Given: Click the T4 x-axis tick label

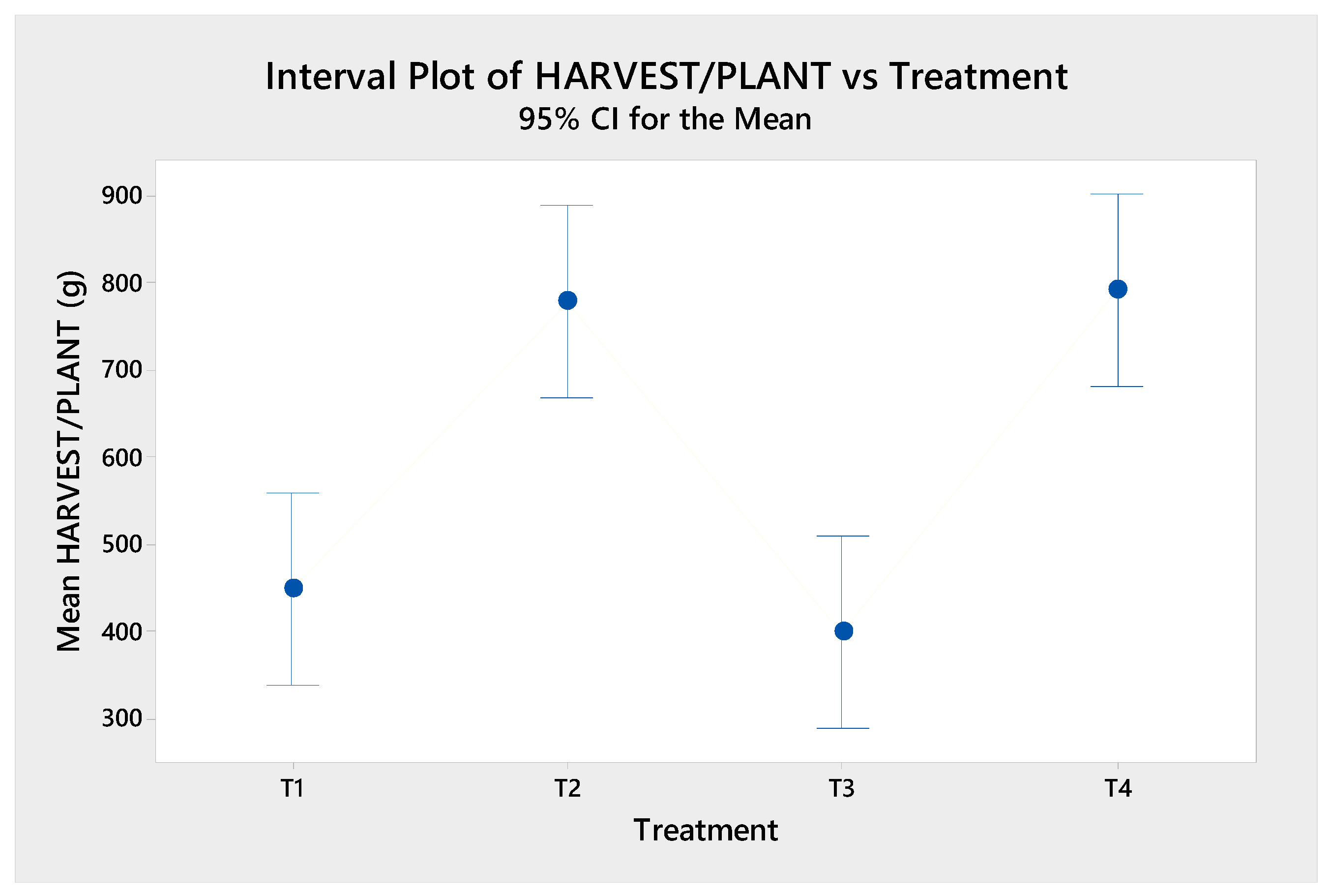Looking at the screenshot, I should coord(1118,789).
